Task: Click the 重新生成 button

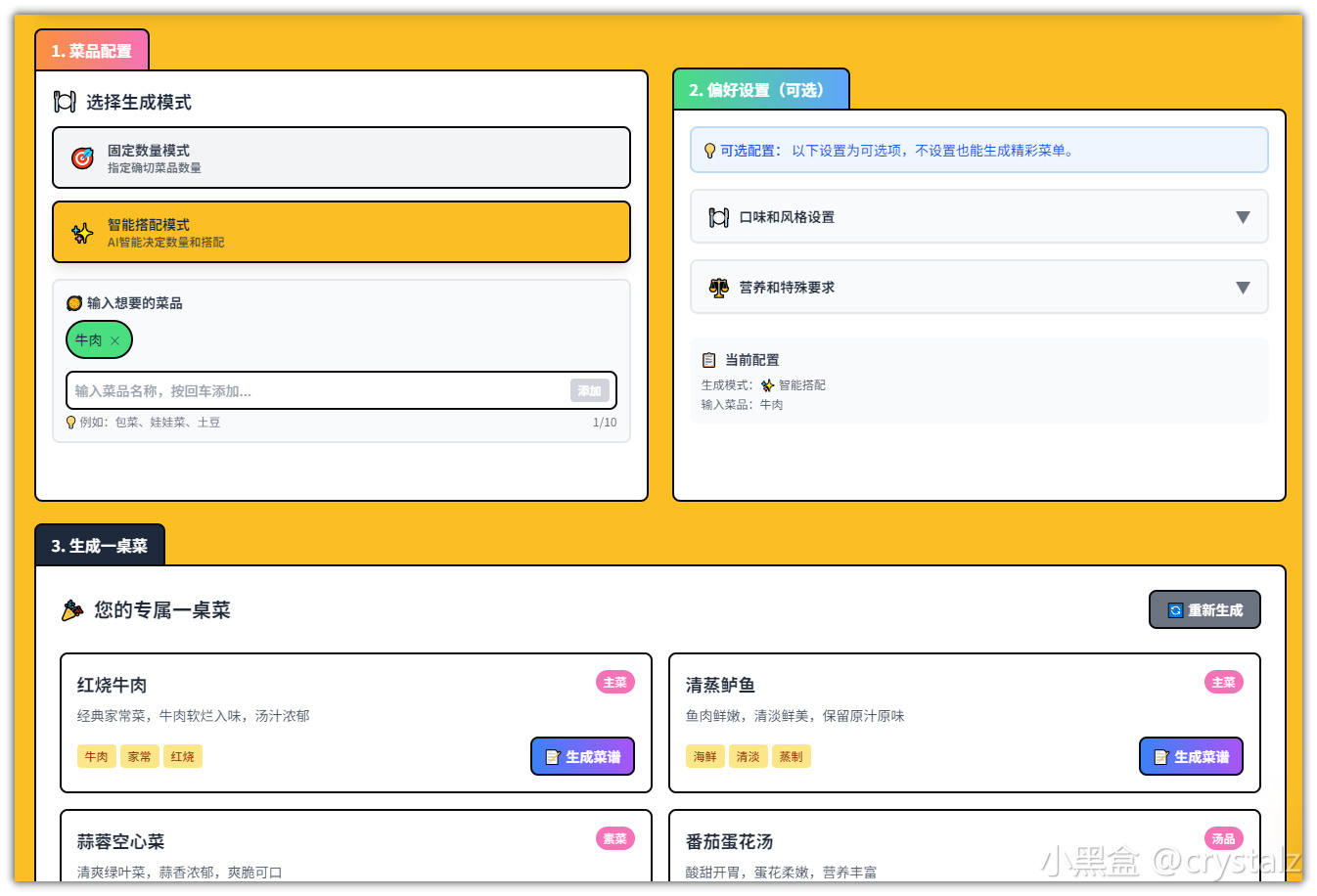Action: (x=1204, y=609)
